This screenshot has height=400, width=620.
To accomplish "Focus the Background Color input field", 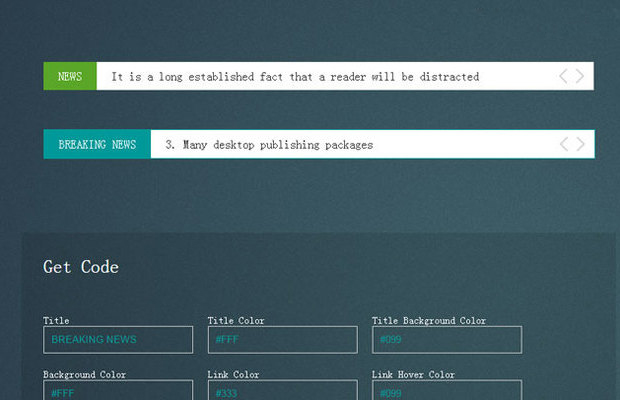I will point(118,391).
